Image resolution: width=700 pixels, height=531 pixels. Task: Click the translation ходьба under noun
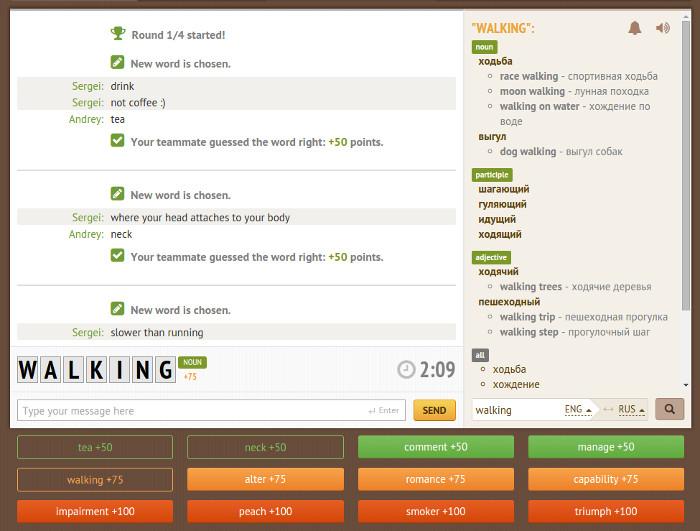click(495, 61)
